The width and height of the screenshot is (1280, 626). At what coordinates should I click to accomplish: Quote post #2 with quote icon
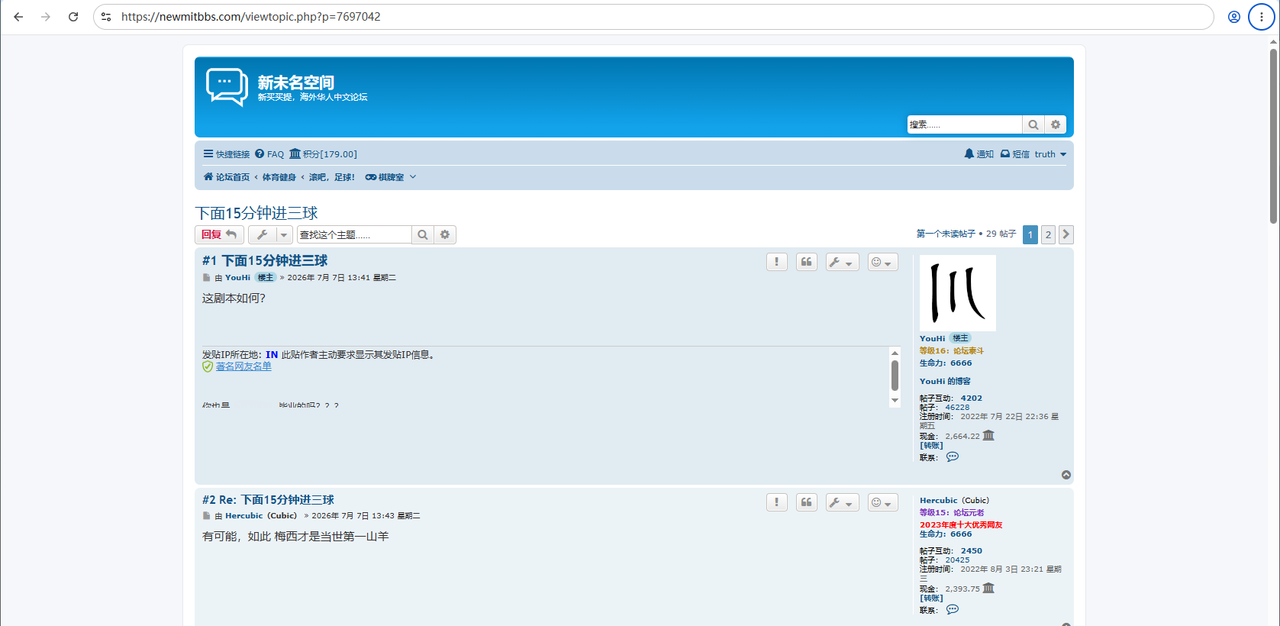pos(806,502)
